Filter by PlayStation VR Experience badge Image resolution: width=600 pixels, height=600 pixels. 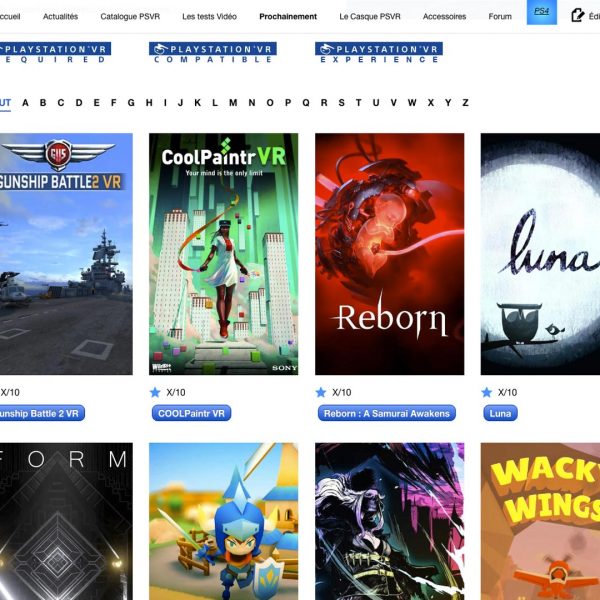(379, 53)
